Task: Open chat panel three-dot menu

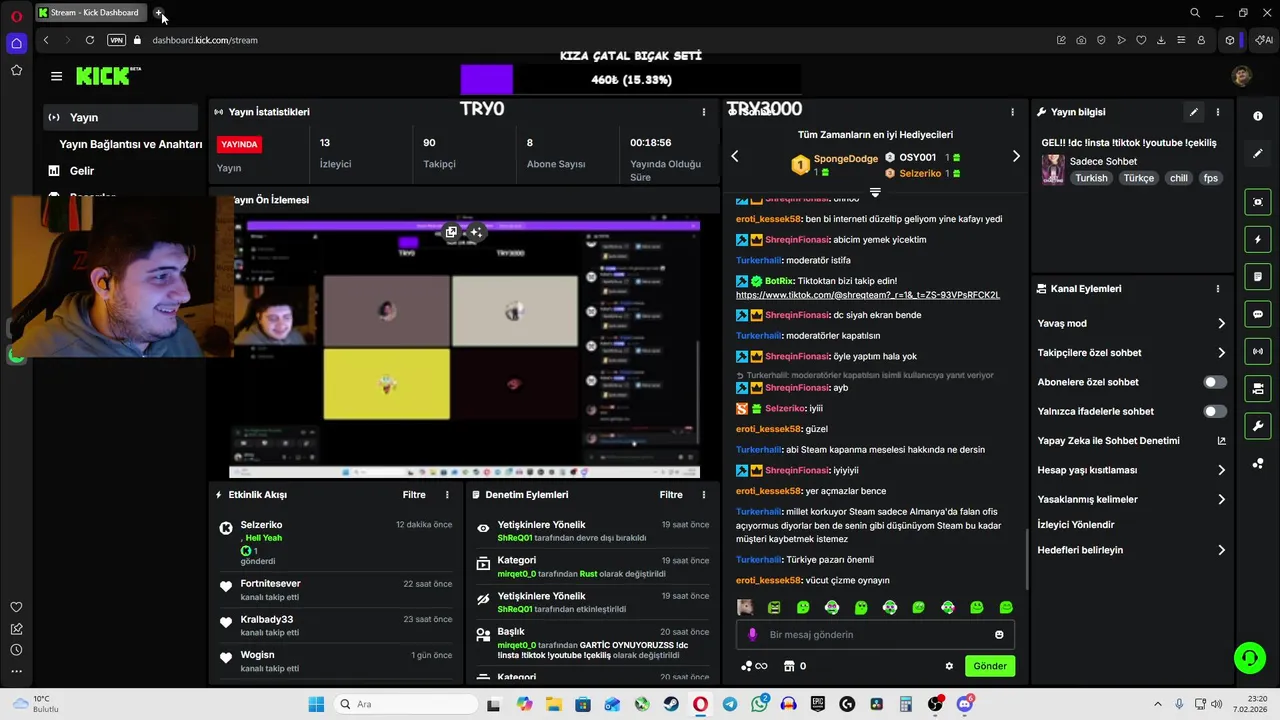Action: tap(1012, 112)
